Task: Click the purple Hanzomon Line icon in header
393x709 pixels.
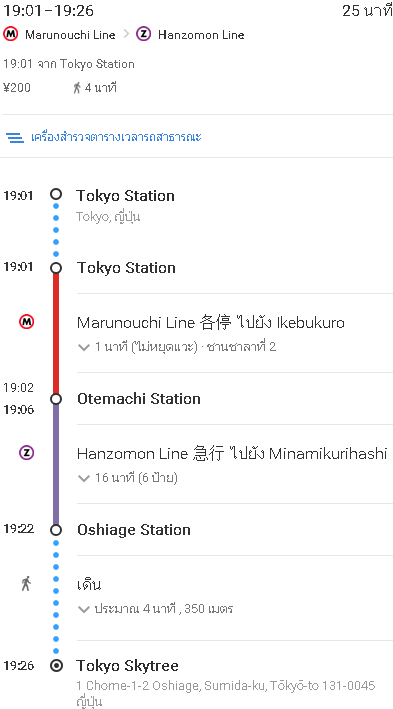Action: (143, 34)
